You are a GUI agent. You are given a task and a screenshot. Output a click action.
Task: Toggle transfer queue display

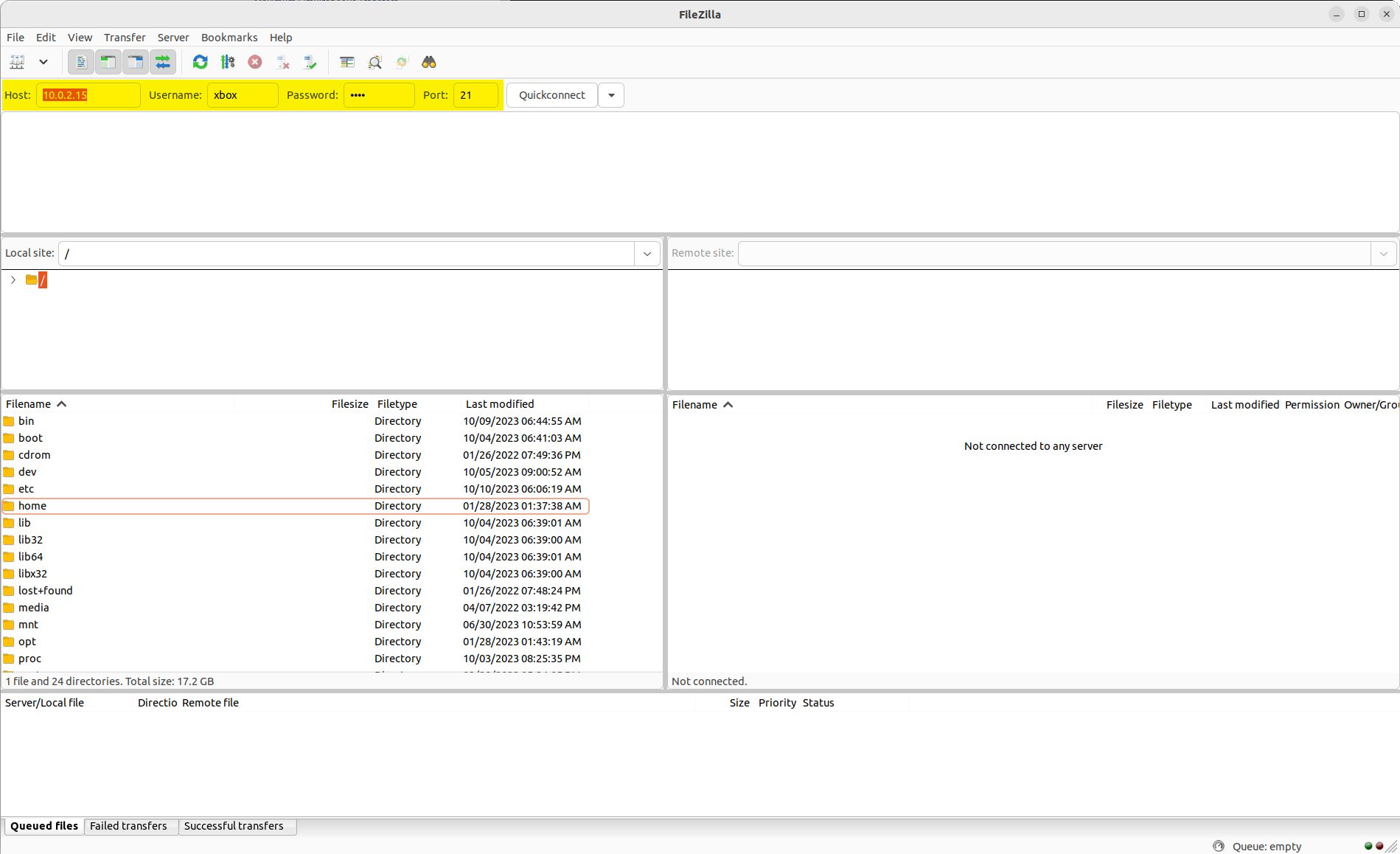[163, 62]
